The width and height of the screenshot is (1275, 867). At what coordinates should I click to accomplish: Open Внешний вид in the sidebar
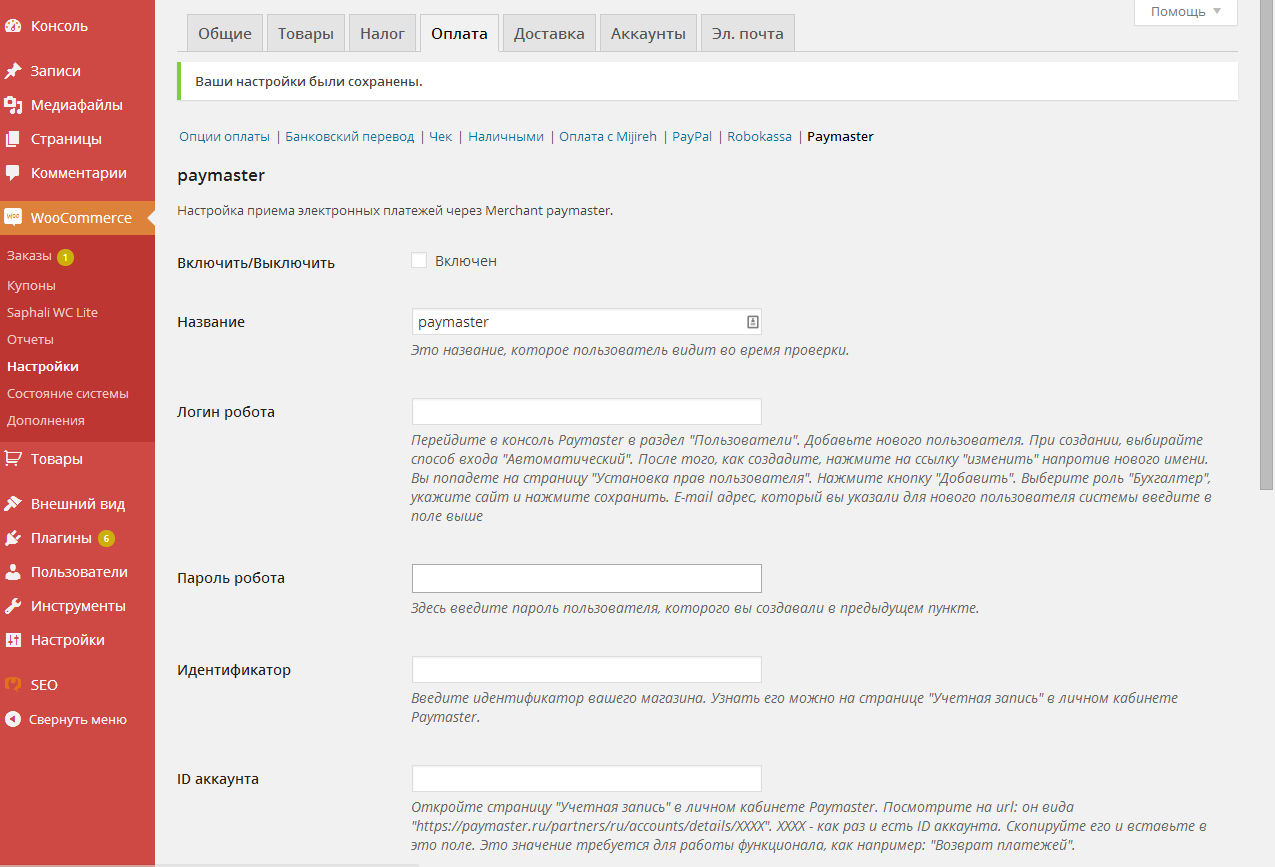click(77, 504)
